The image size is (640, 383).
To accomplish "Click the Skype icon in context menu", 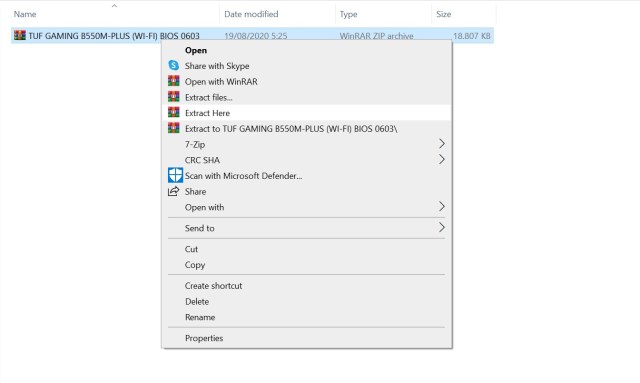I will click(x=173, y=65).
